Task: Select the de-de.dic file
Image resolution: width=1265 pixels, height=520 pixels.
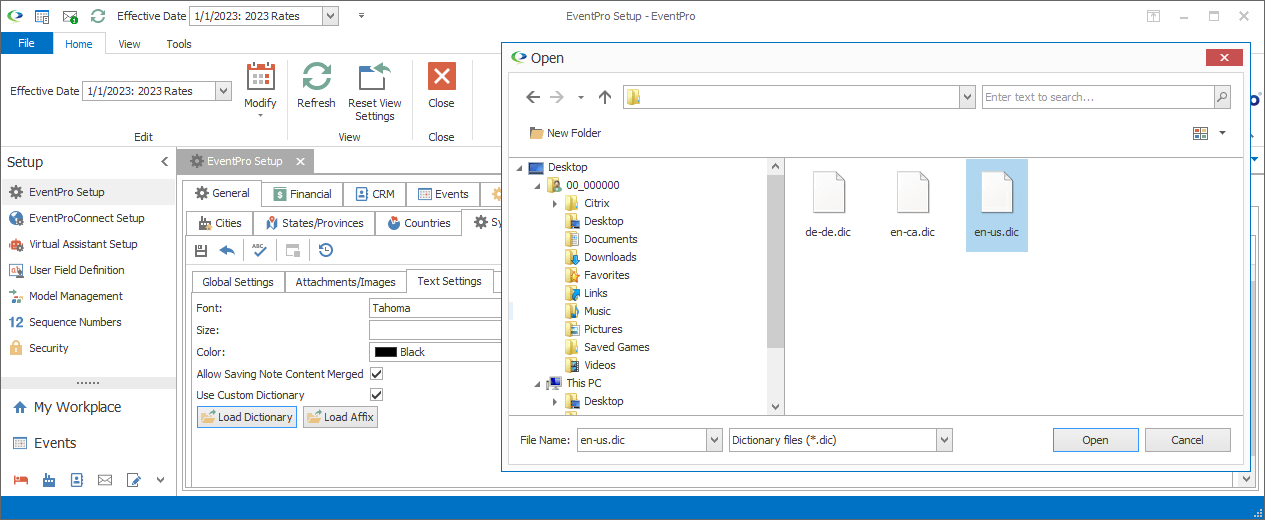Action: tap(828, 205)
